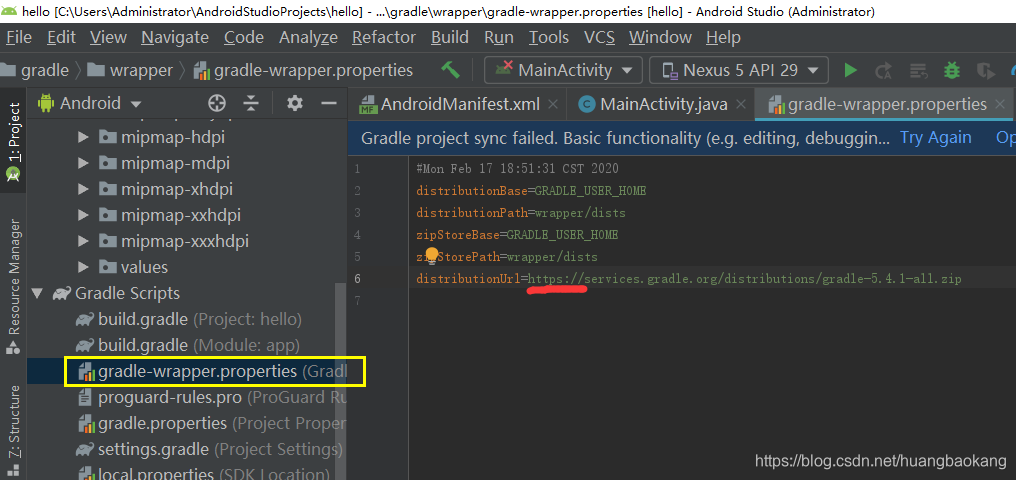Expand the mipmap-xxxhdpi folder
The image size is (1016, 480).
click(83, 241)
